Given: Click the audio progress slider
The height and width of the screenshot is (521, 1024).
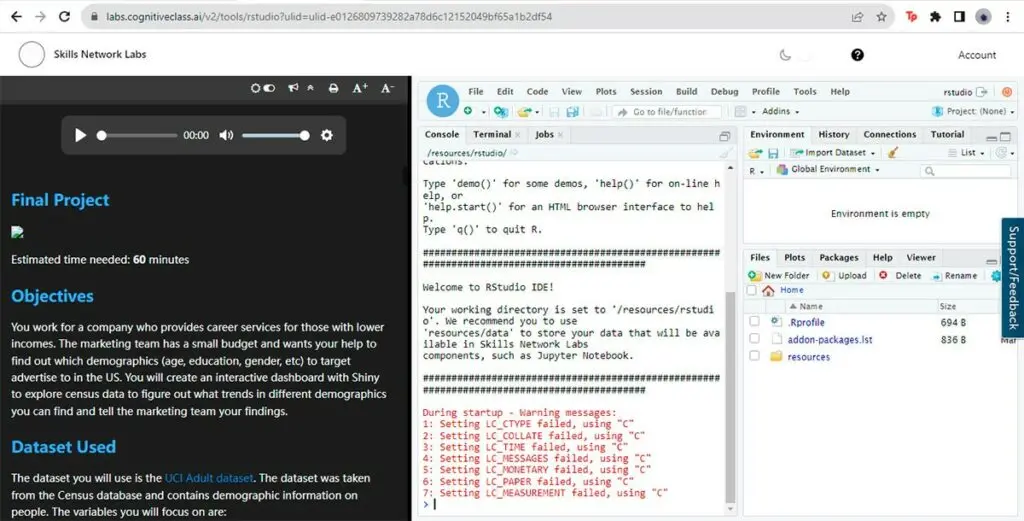Looking at the screenshot, I should [138, 135].
